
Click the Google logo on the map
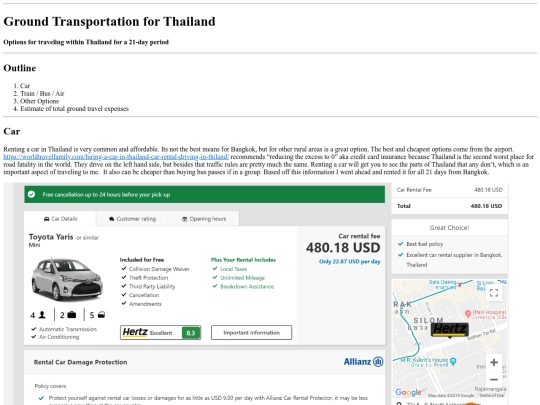[x=408, y=392]
